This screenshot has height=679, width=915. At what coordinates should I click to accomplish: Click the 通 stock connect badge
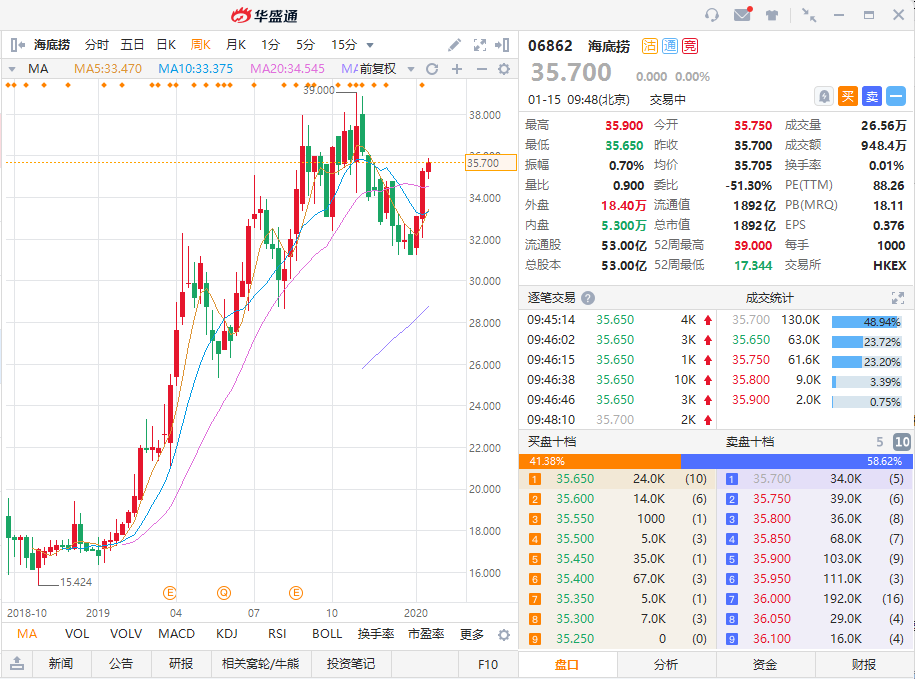pyautogui.click(x=670, y=46)
